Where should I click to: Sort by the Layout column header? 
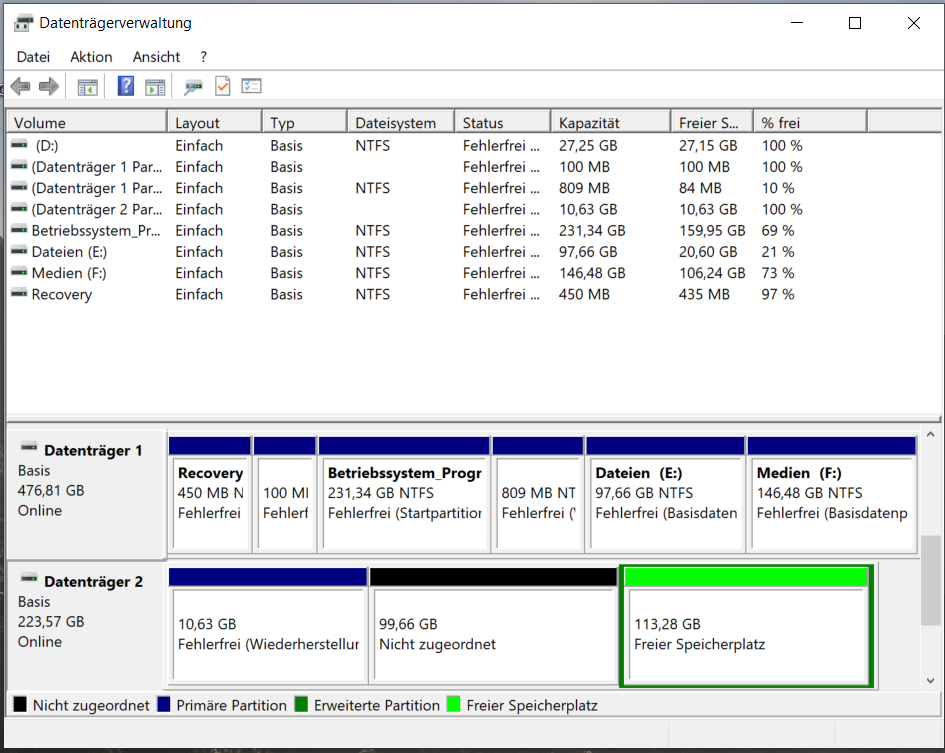click(215, 122)
